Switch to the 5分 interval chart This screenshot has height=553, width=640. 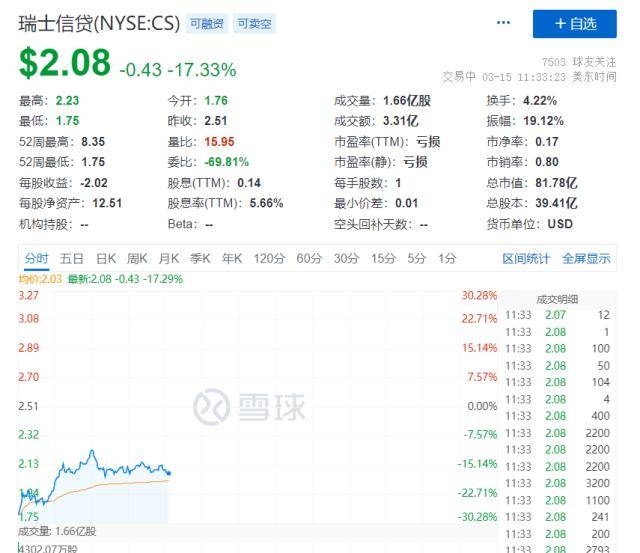click(416, 258)
